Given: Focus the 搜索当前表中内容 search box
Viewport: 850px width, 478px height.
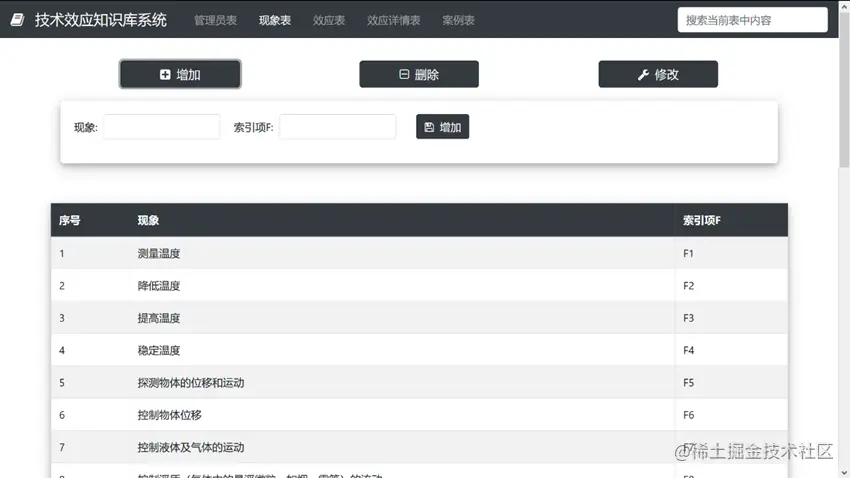Looking at the screenshot, I should [752, 20].
